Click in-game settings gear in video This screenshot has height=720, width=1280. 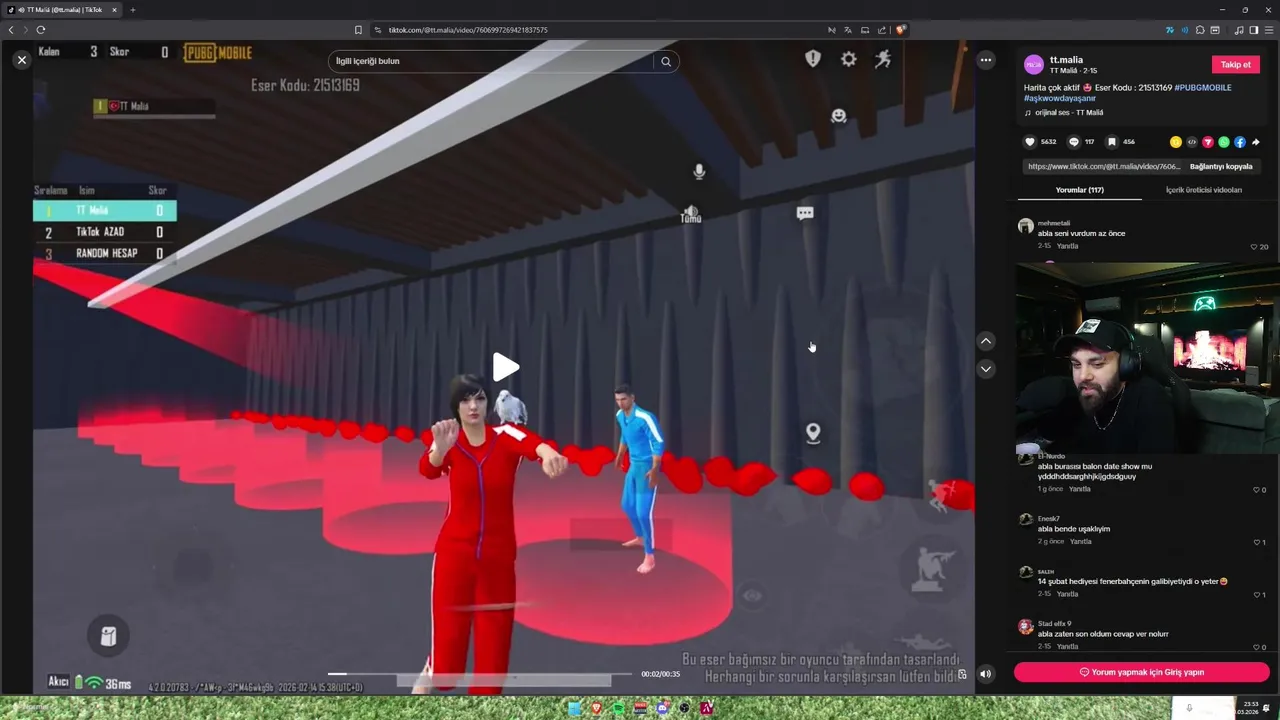point(848,59)
